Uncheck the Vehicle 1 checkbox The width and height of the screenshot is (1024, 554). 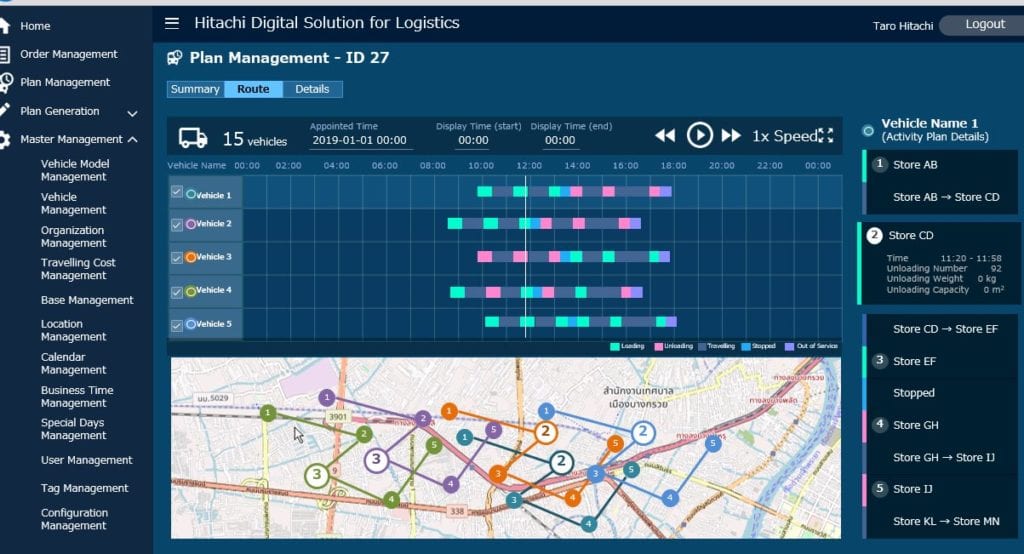click(x=176, y=191)
